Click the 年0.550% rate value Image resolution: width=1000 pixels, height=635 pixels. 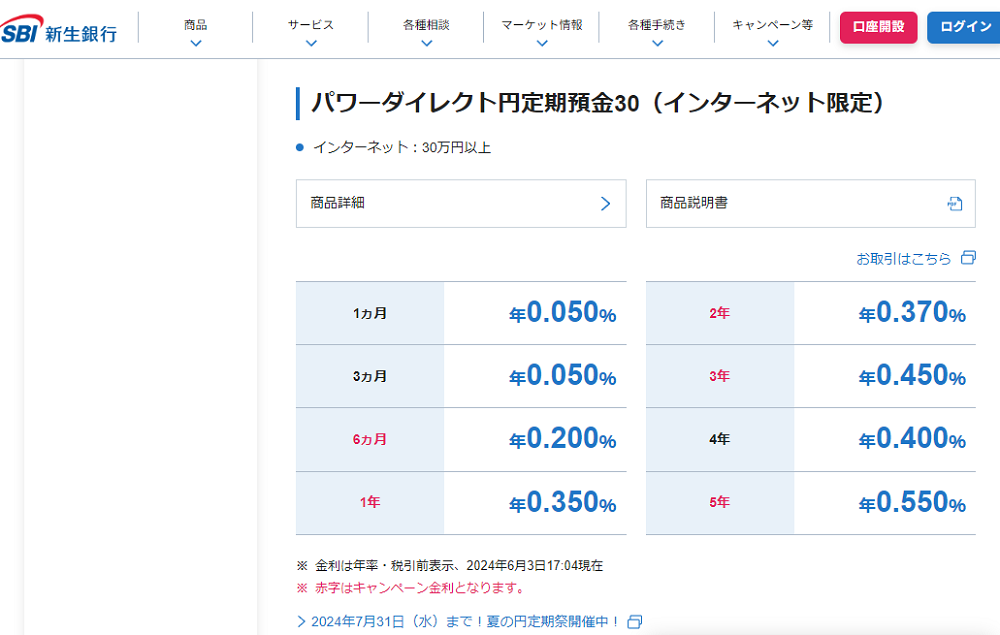[x=912, y=502]
